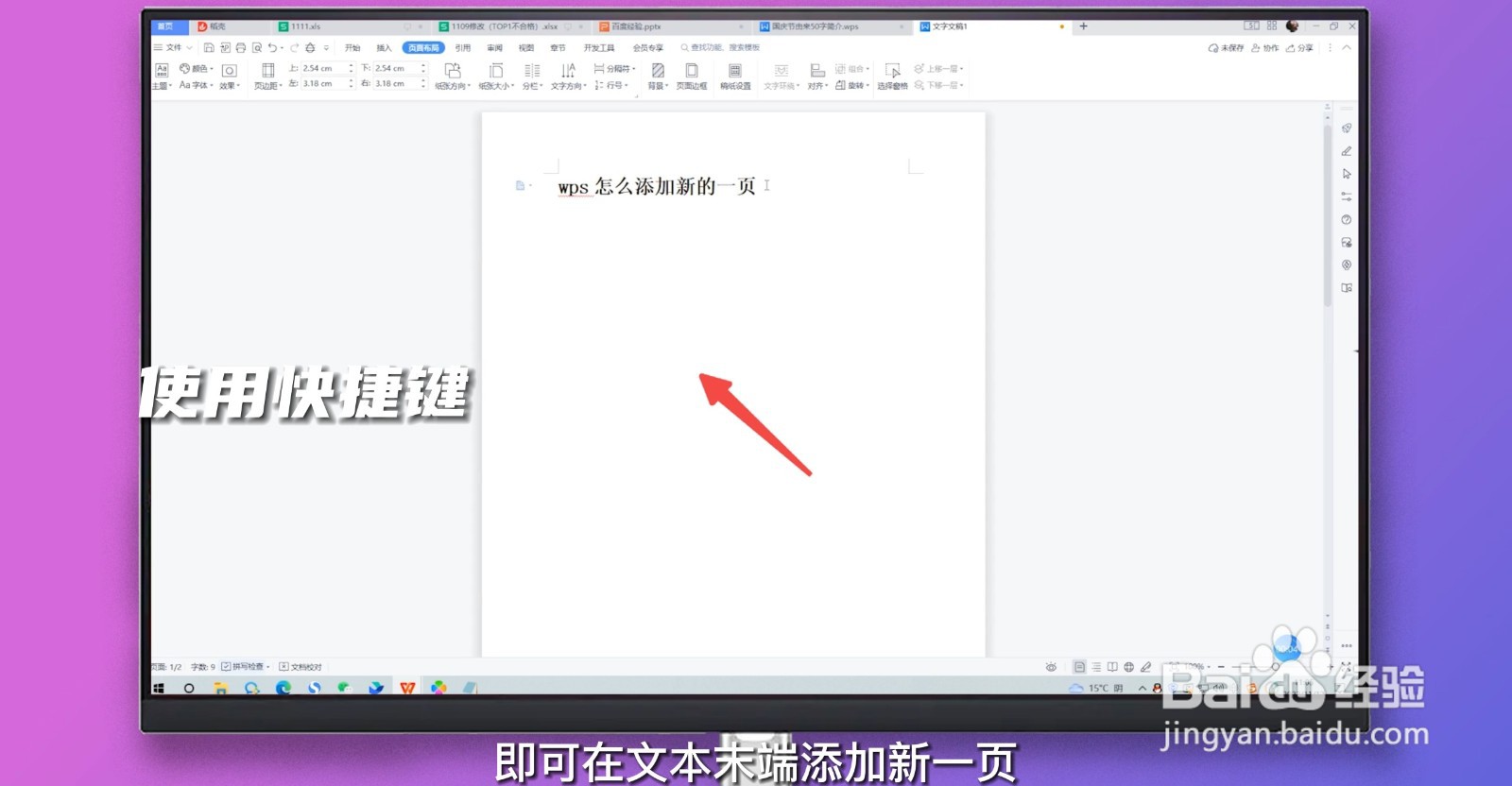This screenshot has height=786, width=1512.
Task: Click the Undo arrow icon
Action: pos(272,47)
